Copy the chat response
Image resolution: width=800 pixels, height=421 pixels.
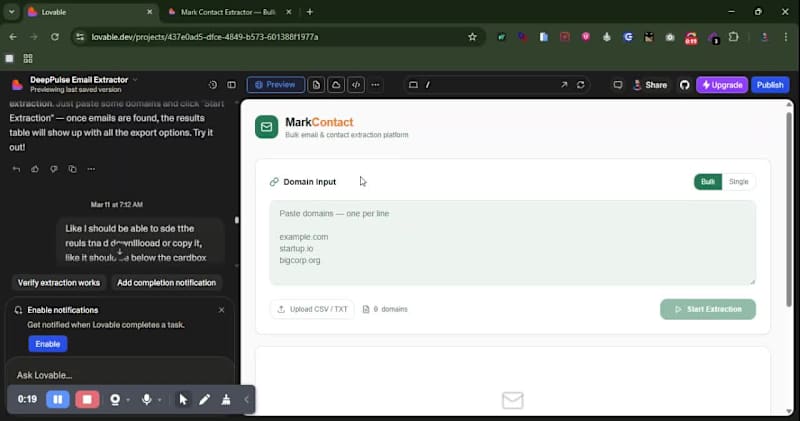[x=72, y=169]
